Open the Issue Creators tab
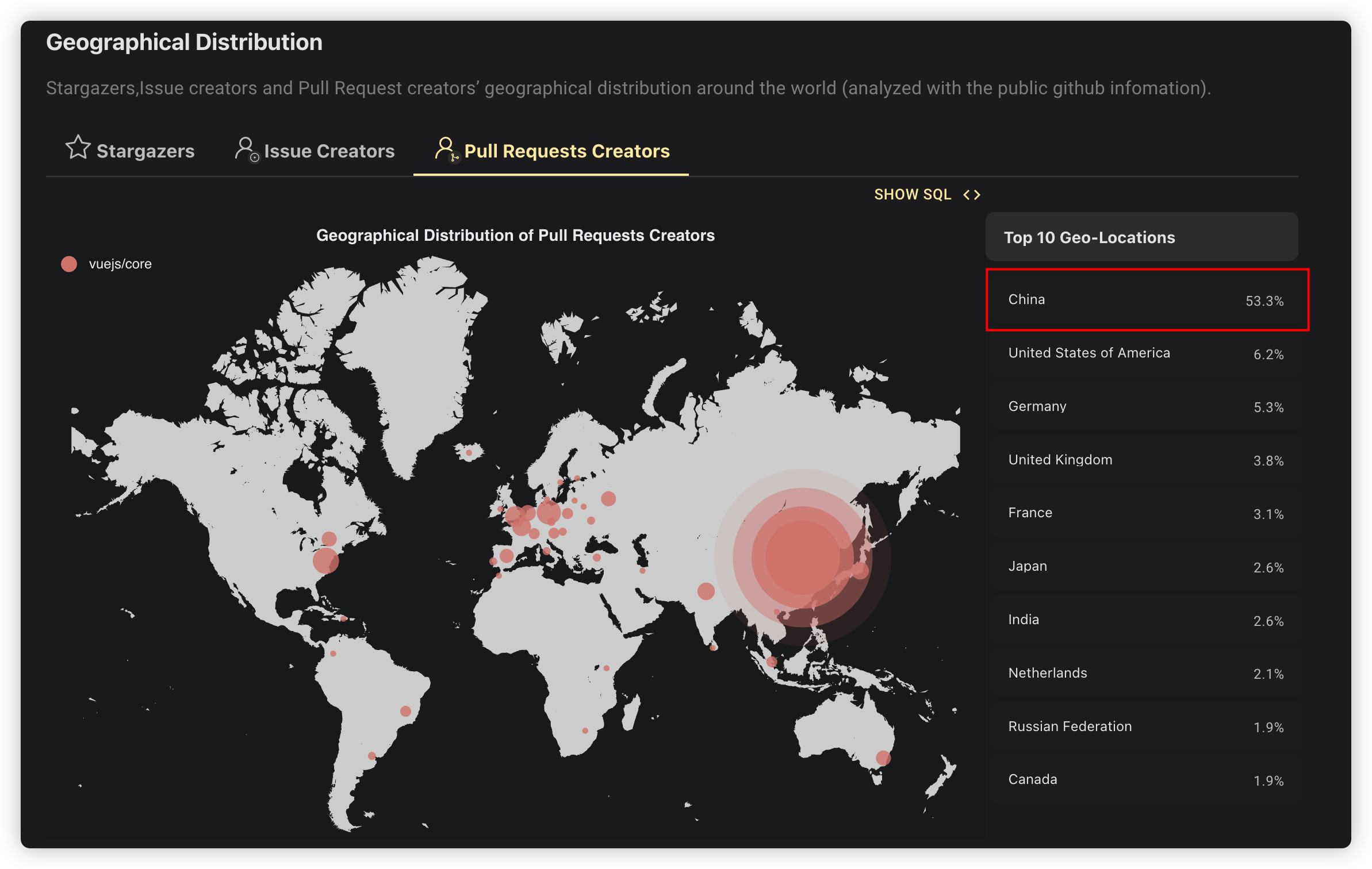Image resolution: width=1372 pixels, height=869 pixels. (x=329, y=151)
